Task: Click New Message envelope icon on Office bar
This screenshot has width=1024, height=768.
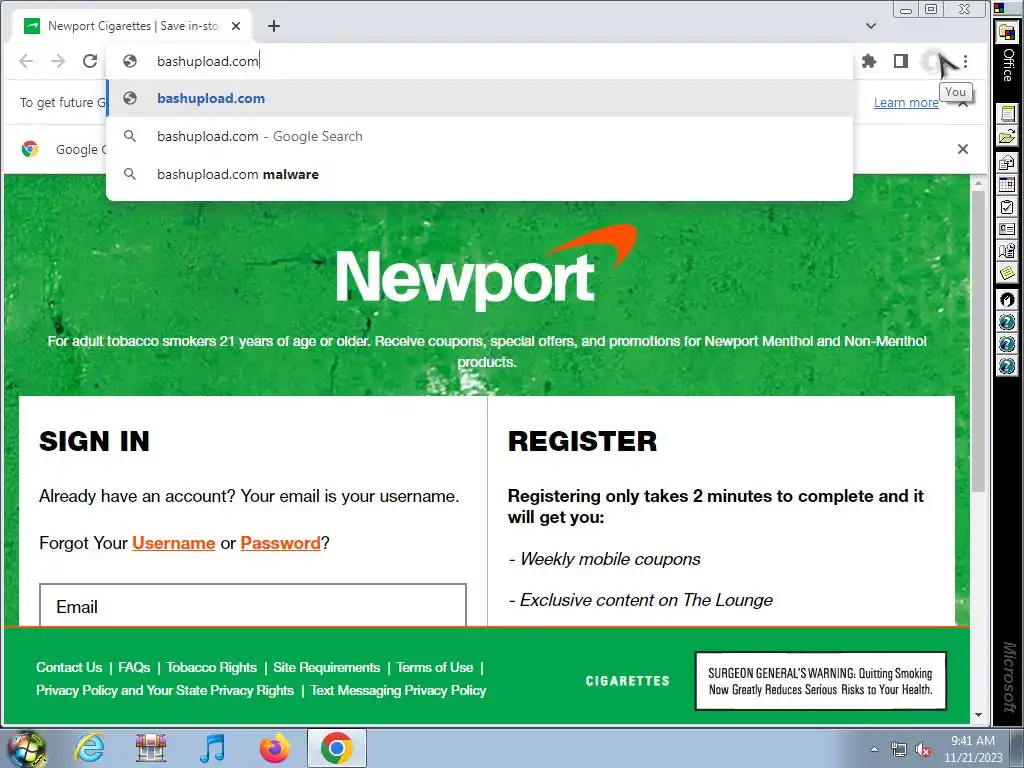Action: [x=1008, y=162]
